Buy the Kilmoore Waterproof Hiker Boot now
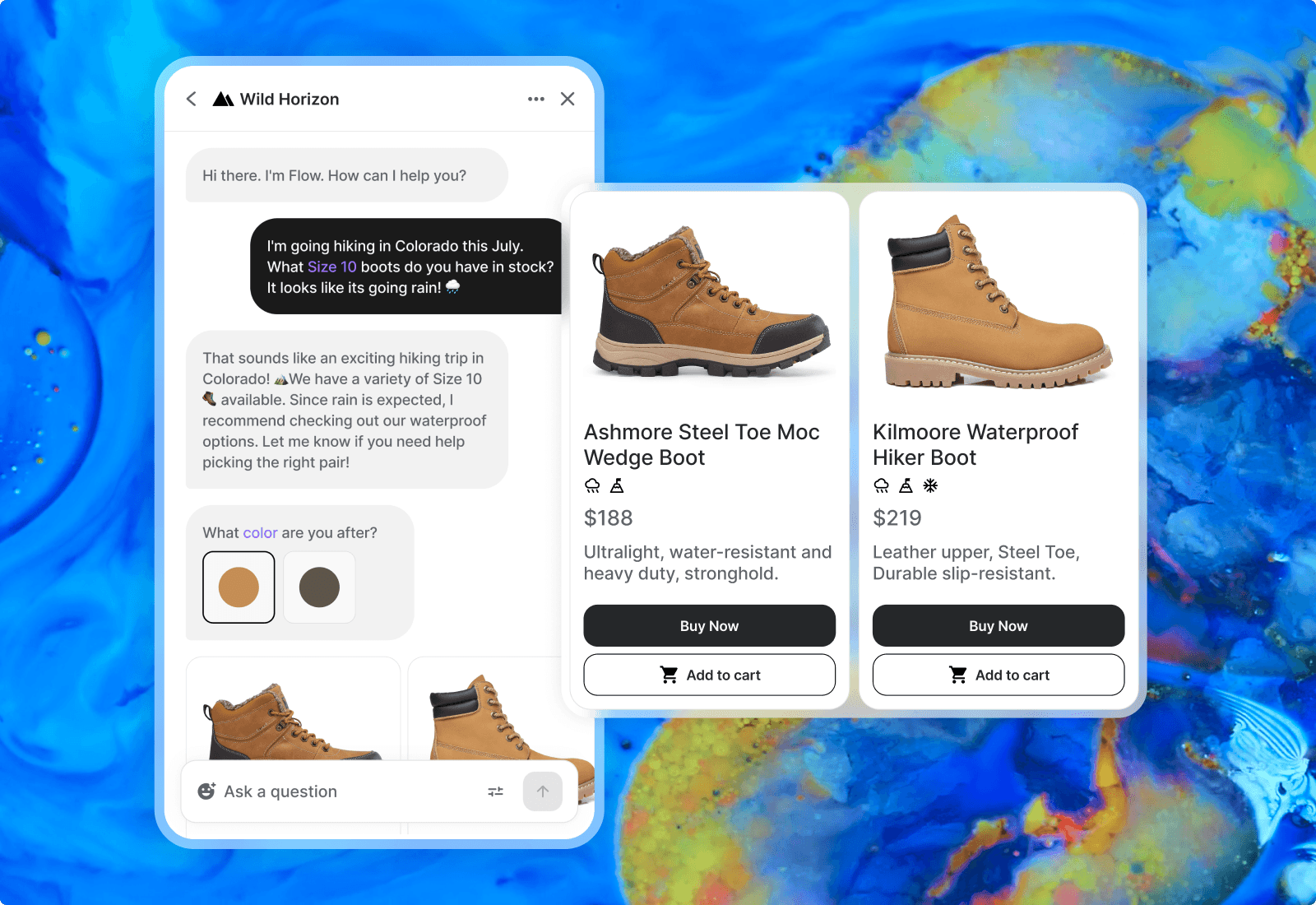Image resolution: width=1316 pixels, height=905 pixels. [998, 626]
